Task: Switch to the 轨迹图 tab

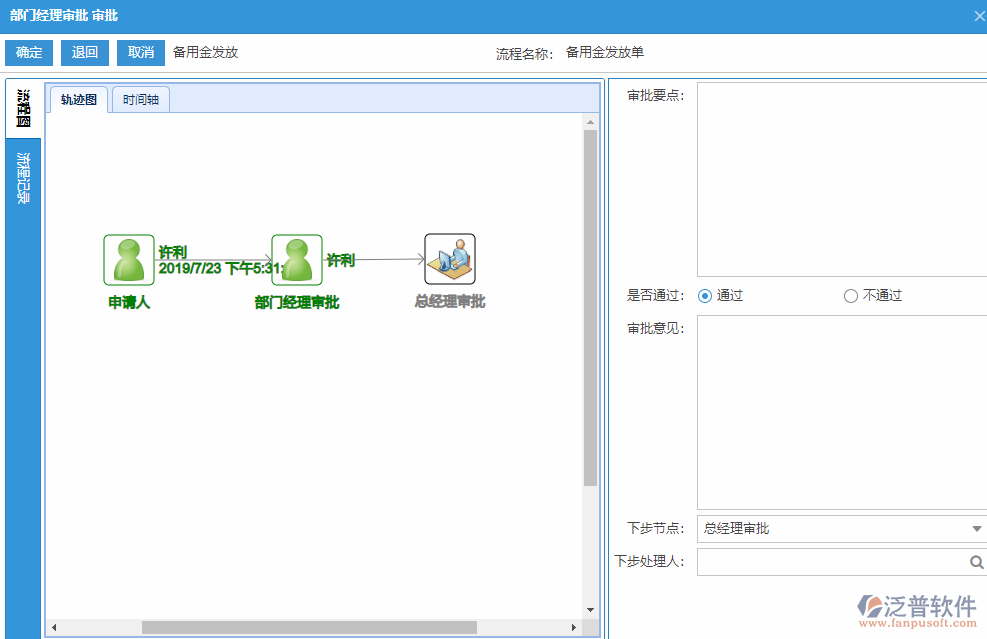Action: (77, 99)
